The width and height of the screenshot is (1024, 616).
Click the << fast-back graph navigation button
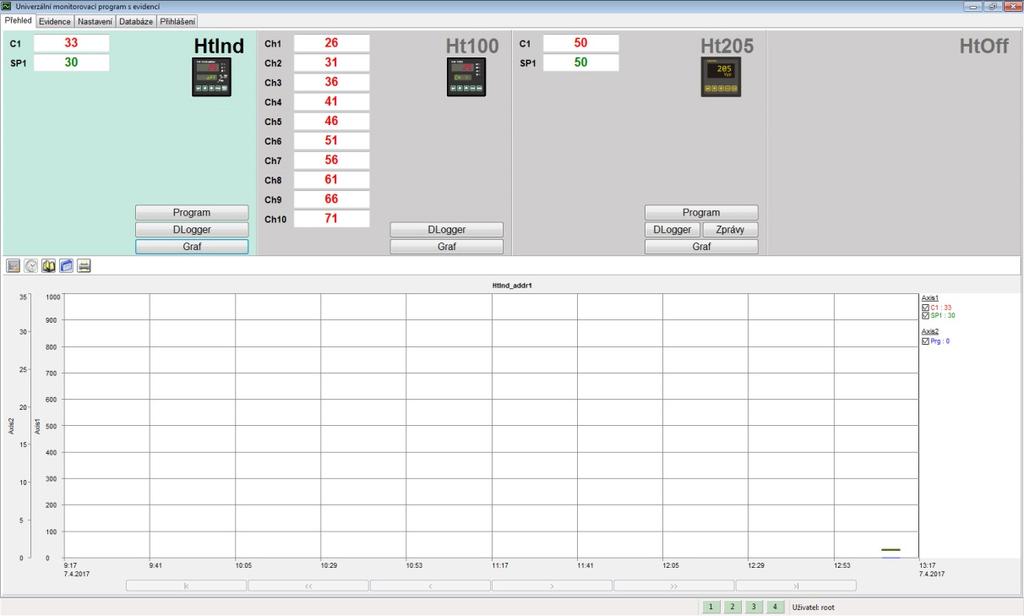click(x=308, y=586)
